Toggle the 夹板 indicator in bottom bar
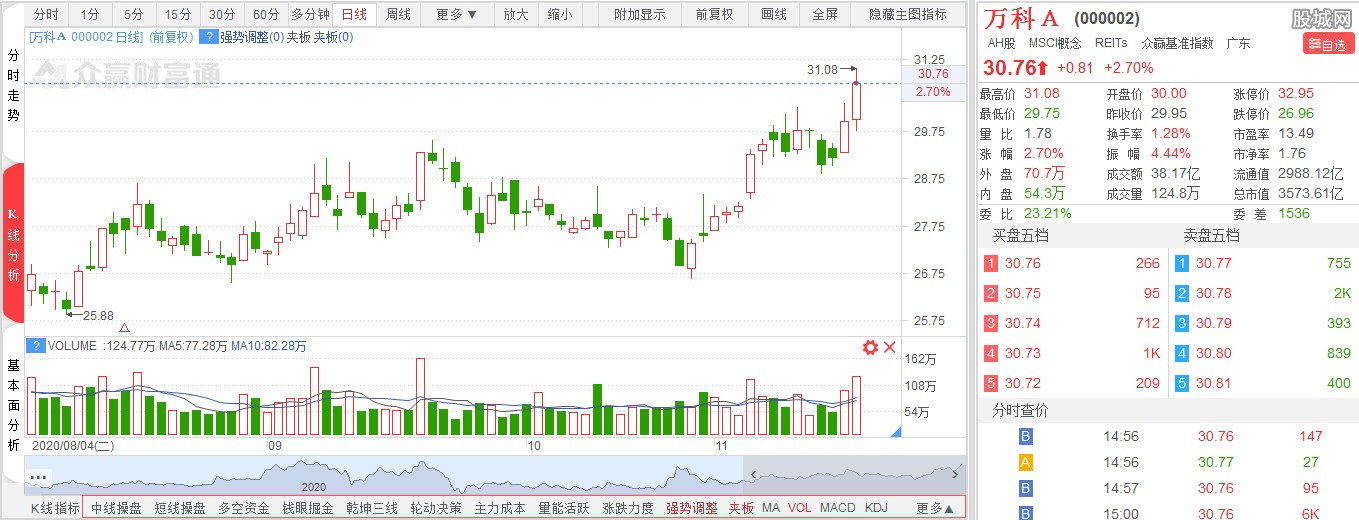 741,508
